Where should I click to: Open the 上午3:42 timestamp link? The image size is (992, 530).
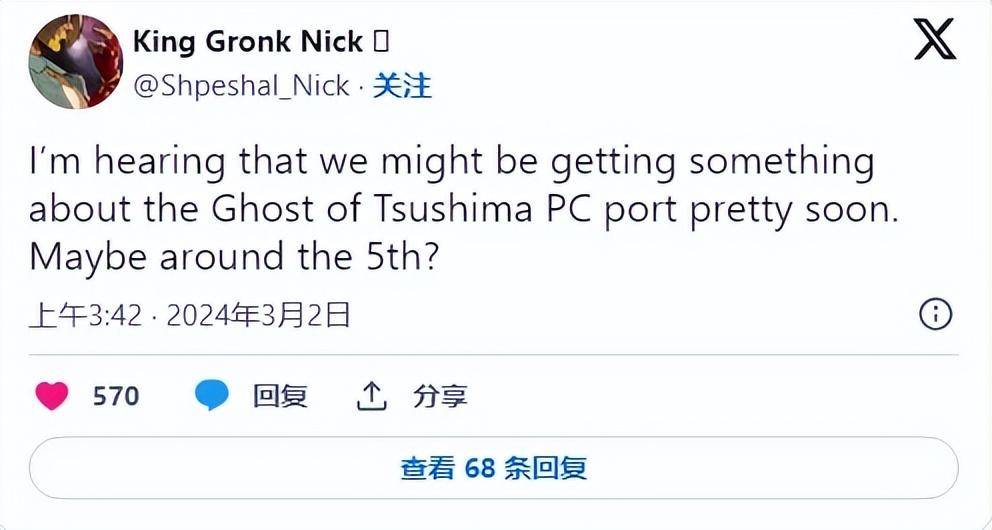tap(85, 315)
